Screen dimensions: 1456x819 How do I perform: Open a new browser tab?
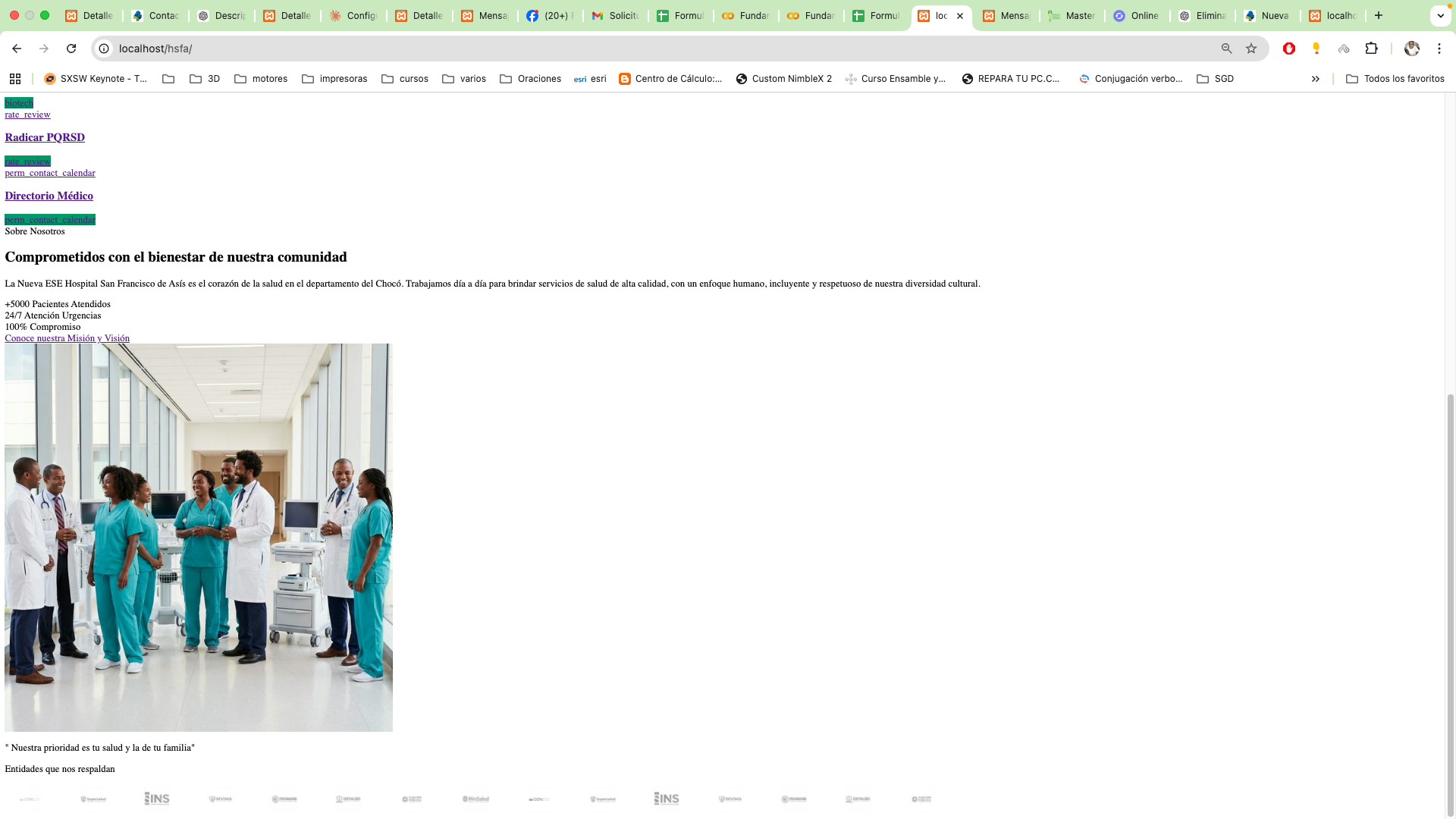click(x=1379, y=15)
